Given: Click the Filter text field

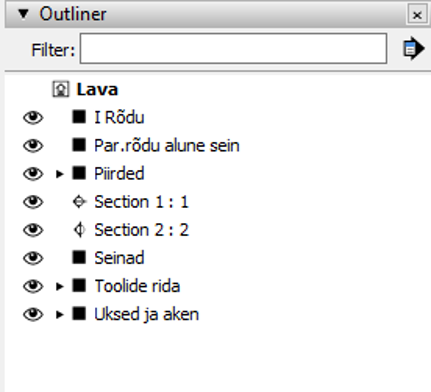Looking at the screenshot, I should pos(233,48).
